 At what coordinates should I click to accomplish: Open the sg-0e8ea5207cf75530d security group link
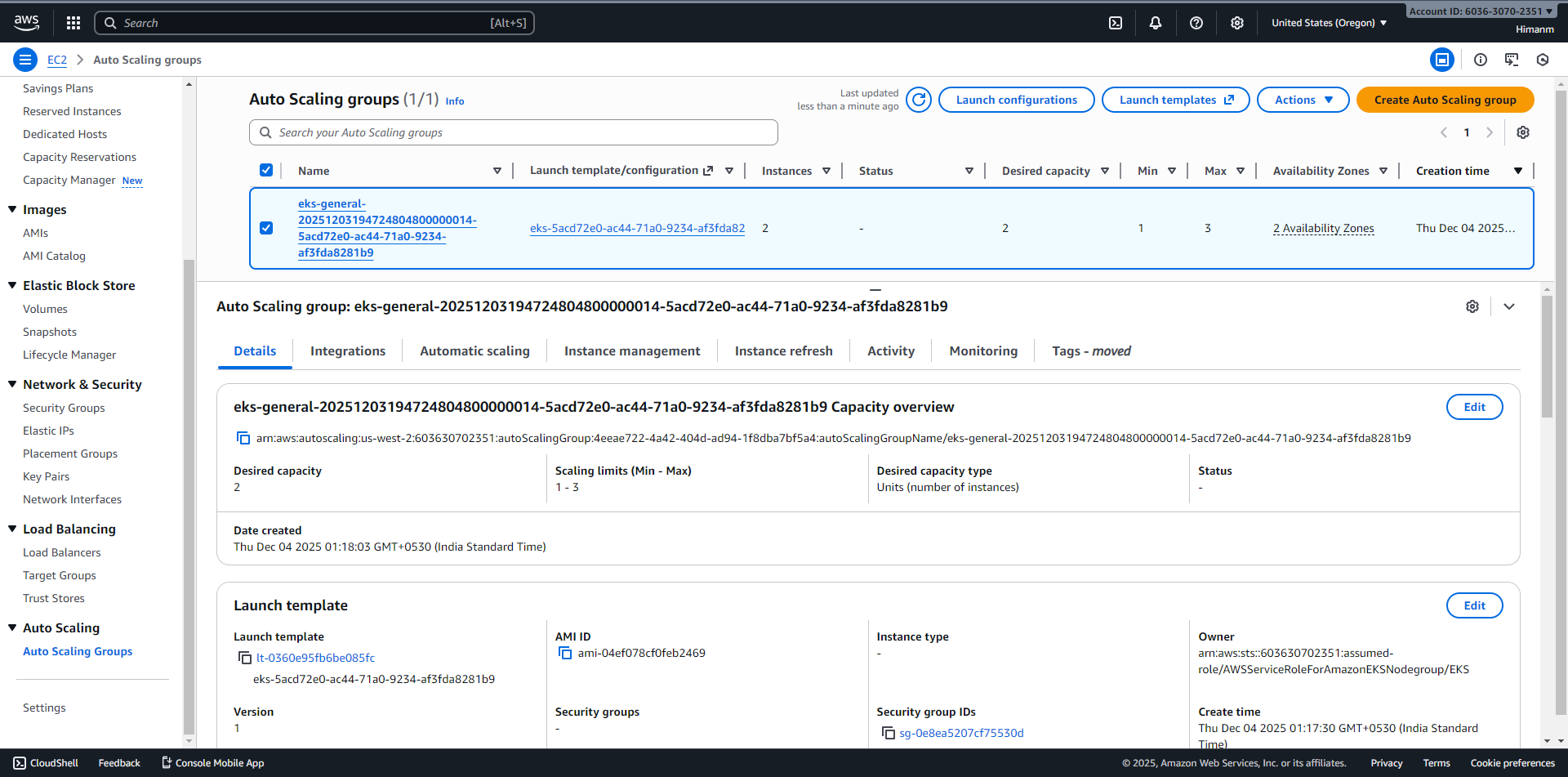click(x=961, y=733)
